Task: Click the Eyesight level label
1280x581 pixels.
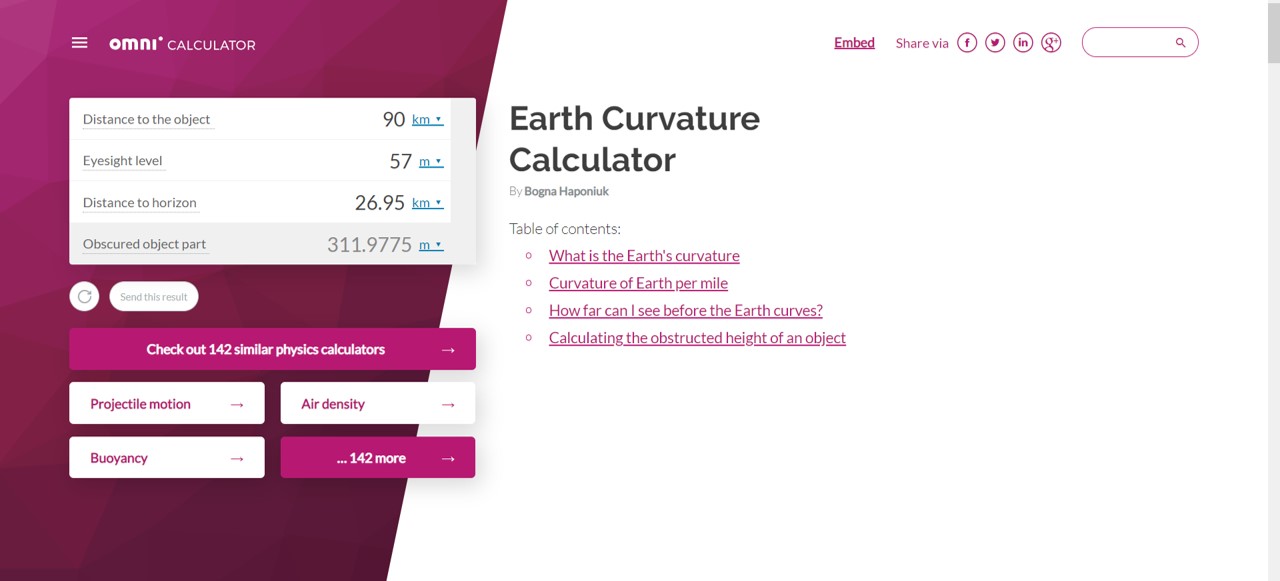Action: click(x=122, y=161)
